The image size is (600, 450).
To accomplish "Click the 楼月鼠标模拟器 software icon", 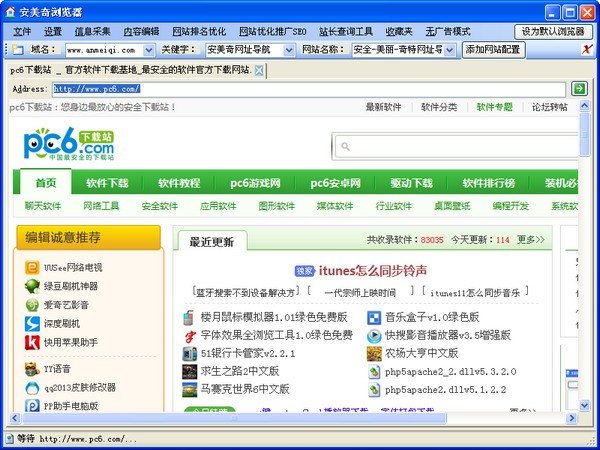I will 189,318.
